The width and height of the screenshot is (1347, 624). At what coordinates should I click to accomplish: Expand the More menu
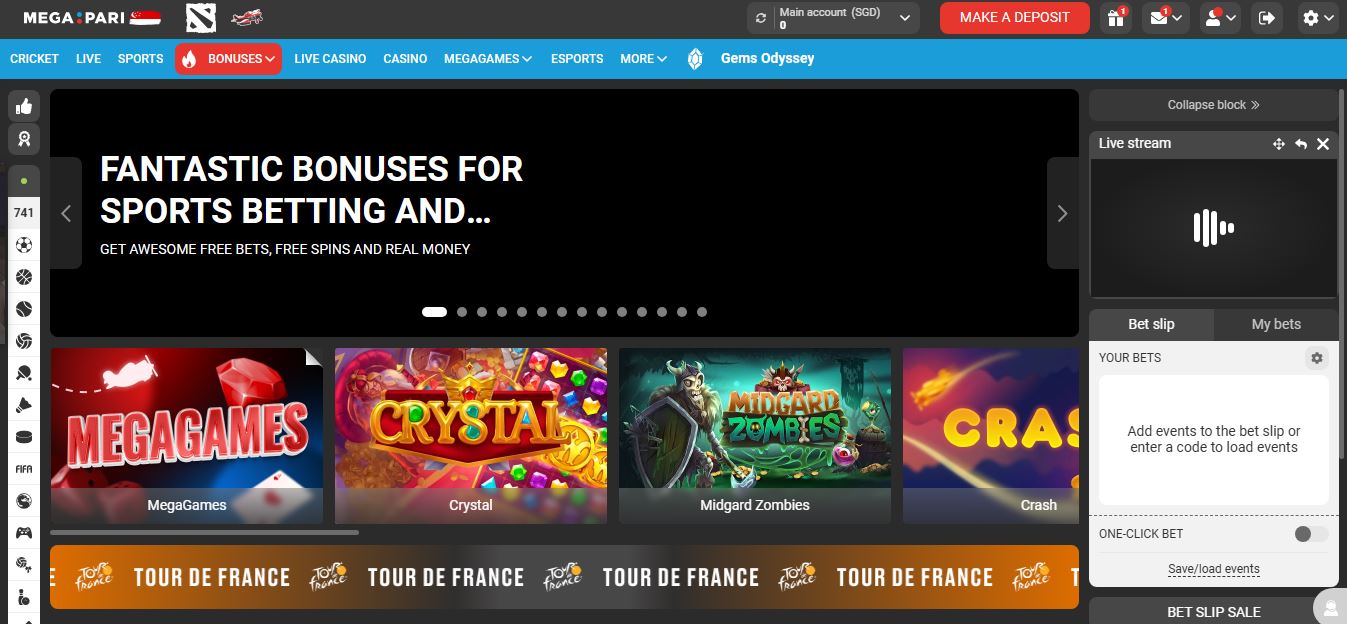[x=643, y=59]
